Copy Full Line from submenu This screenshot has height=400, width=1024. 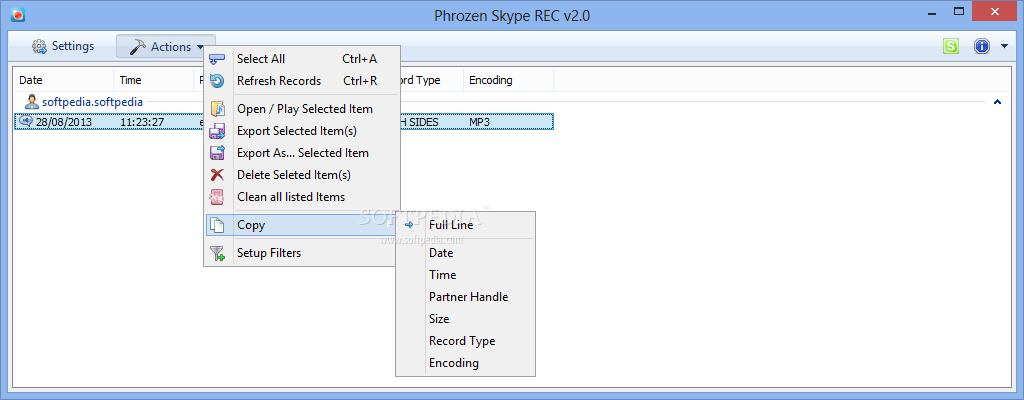pyautogui.click(x=466, y=225)
